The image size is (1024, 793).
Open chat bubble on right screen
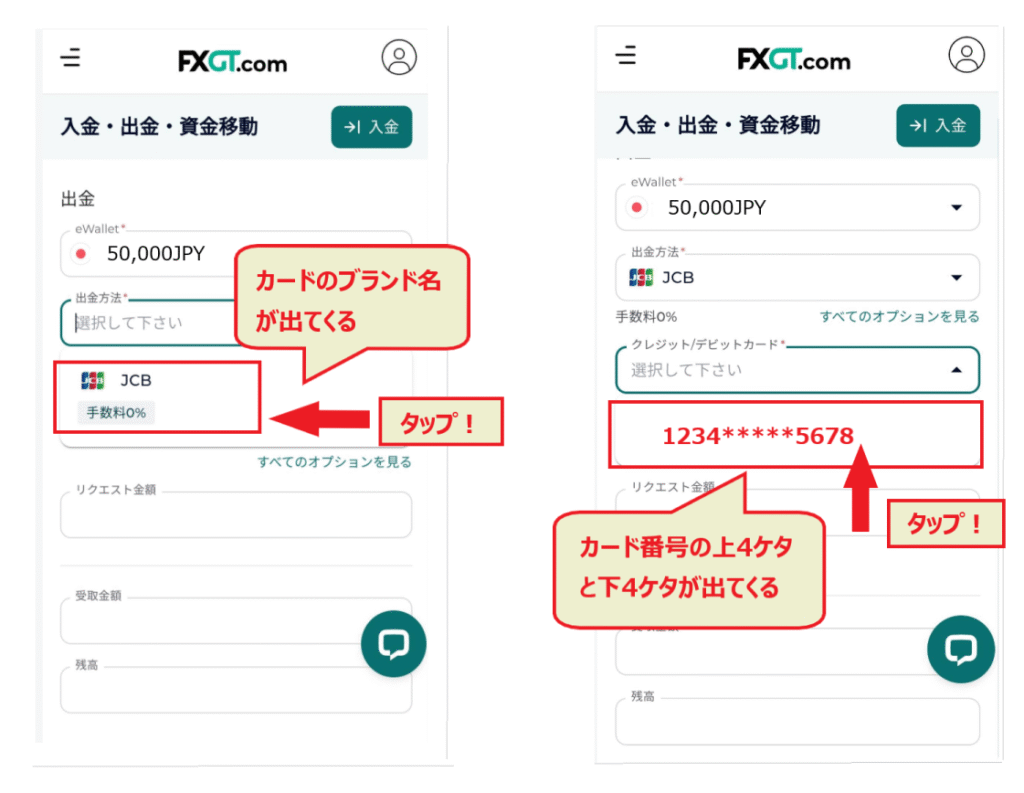click(960, 649)
